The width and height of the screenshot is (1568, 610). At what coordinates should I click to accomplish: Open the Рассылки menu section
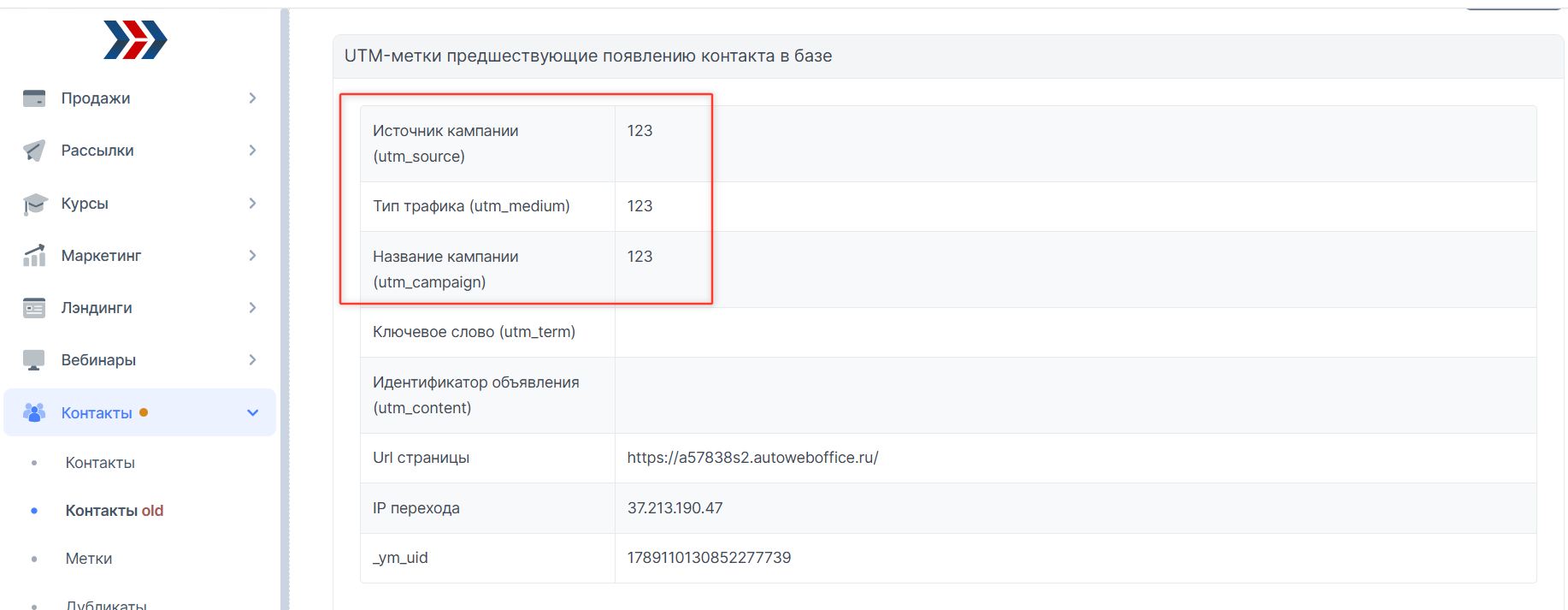[x=97, y=151]
